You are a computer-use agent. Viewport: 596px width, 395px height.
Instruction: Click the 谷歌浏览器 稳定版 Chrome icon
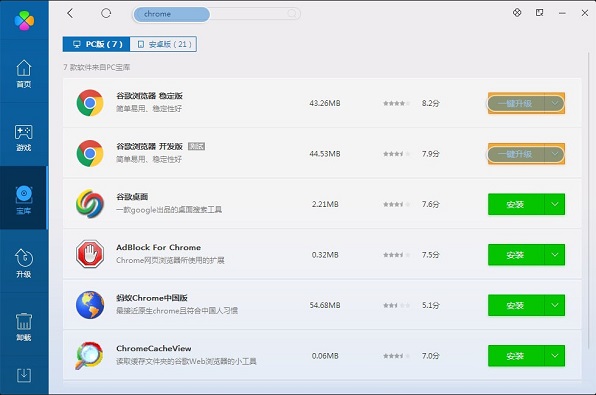pos(90,103)
